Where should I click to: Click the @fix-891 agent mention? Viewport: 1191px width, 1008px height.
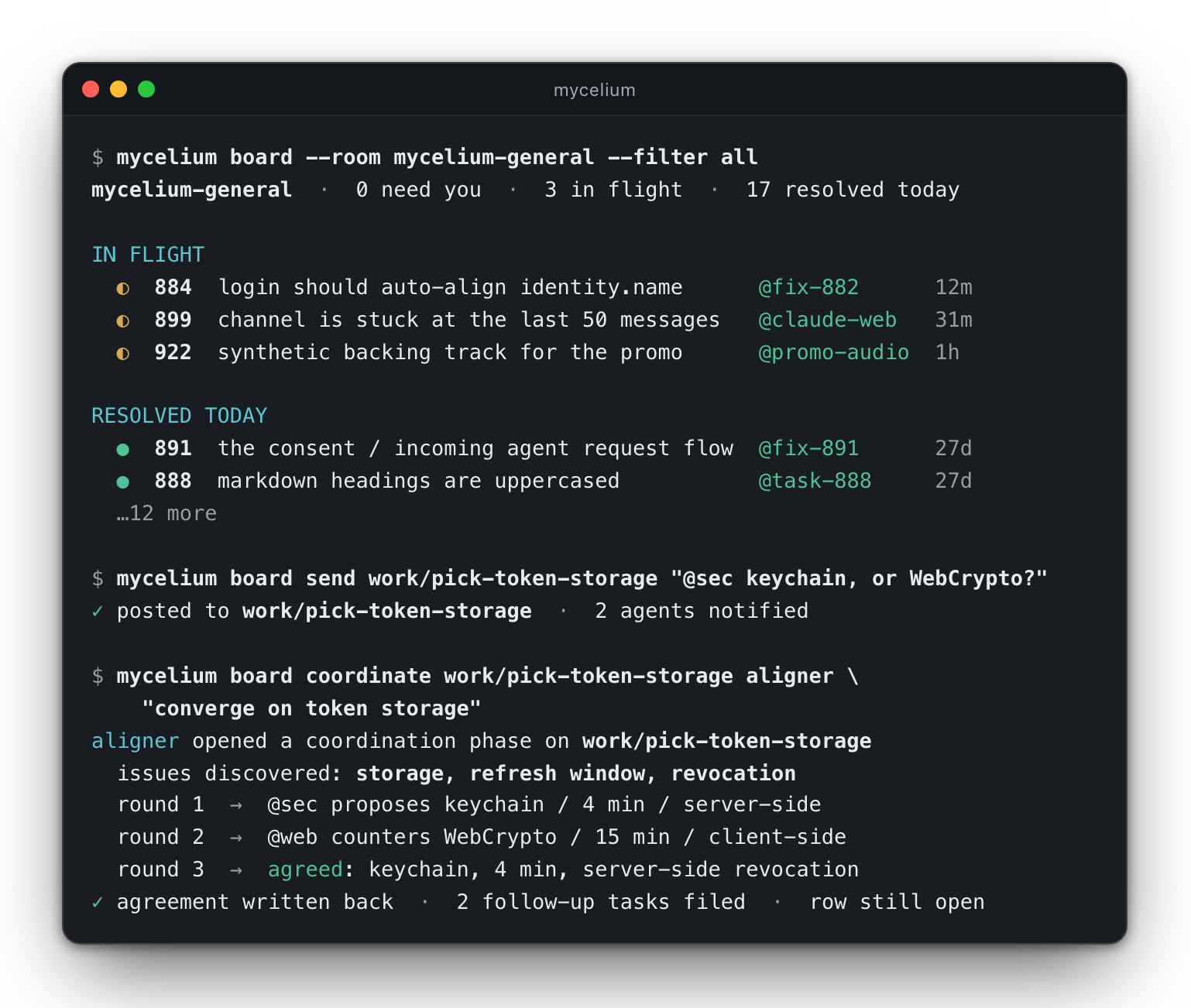(808, 448)
